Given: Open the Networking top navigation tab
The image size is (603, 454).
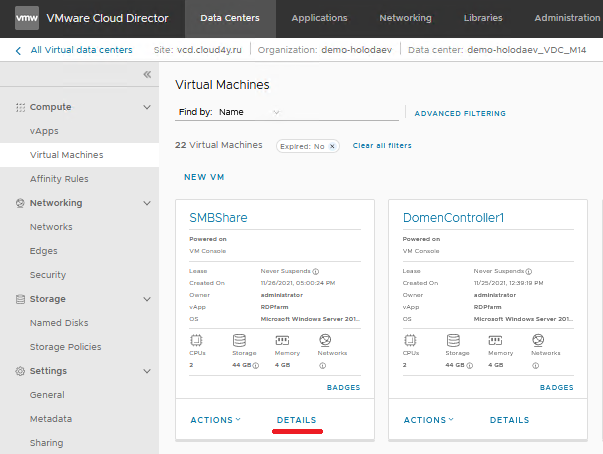Looking at the screenshot, I should (x=405, y=18).
